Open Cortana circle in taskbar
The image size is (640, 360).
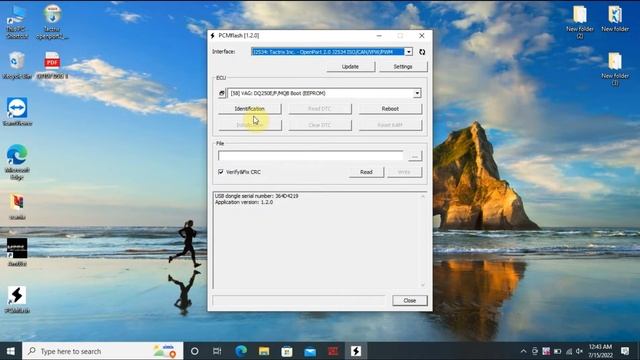tap(195, 351)
